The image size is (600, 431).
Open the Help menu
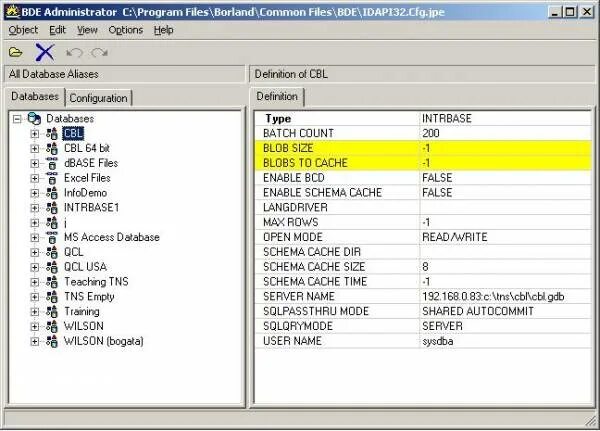pos(163,30)
